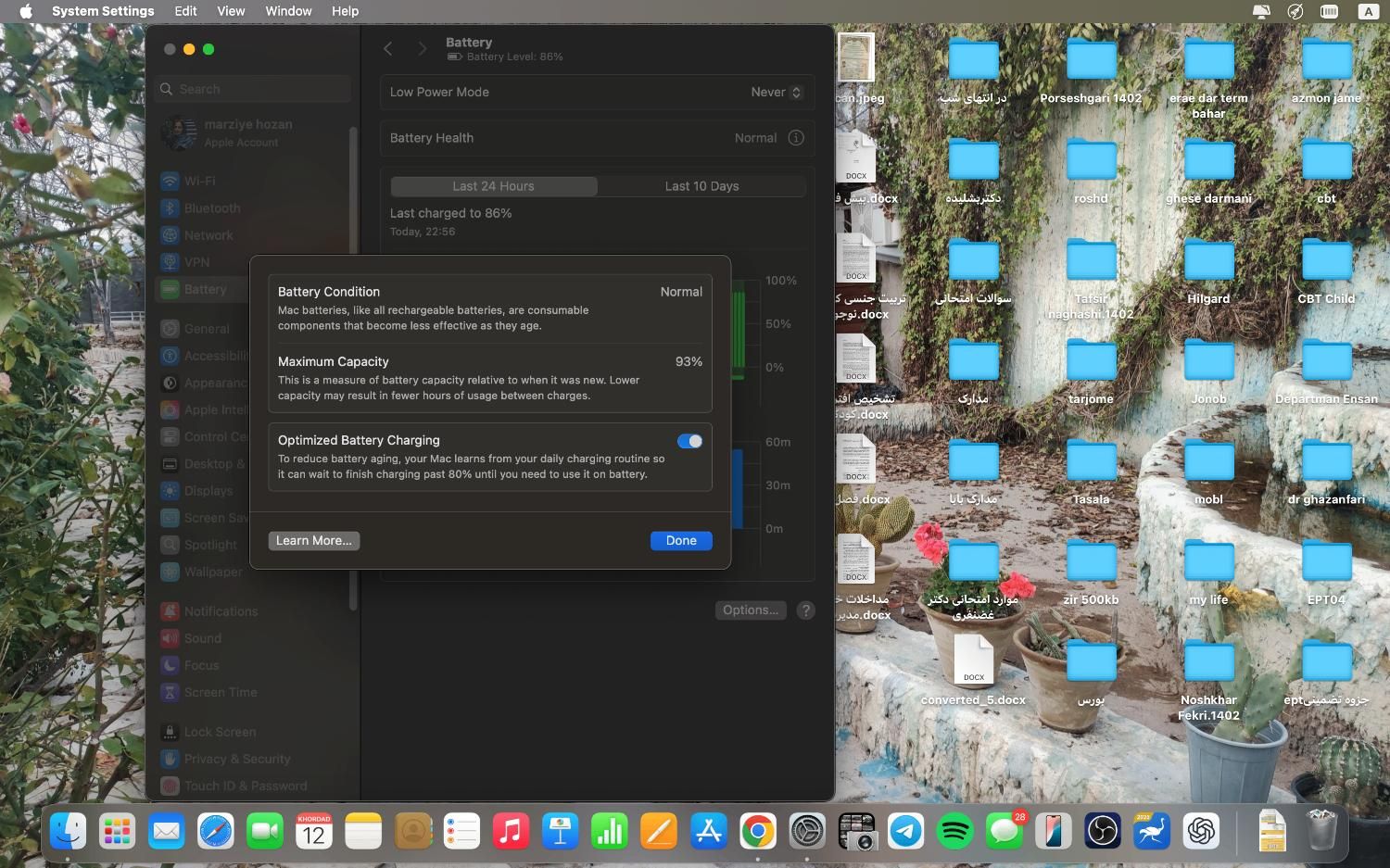This screenshot has height=868, width=1390.
Task: Open the Learn More… link button
Action: (314, 541)
